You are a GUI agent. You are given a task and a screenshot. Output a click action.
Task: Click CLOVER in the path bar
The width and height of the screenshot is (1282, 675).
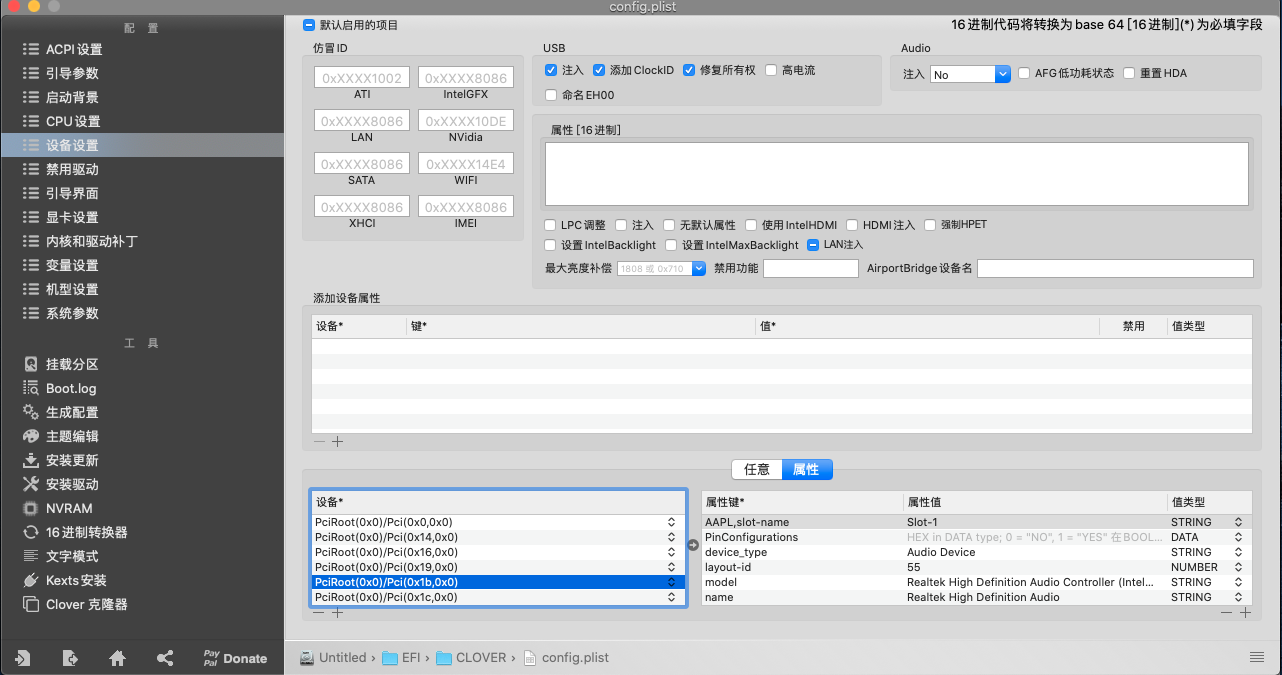[472, 658]
